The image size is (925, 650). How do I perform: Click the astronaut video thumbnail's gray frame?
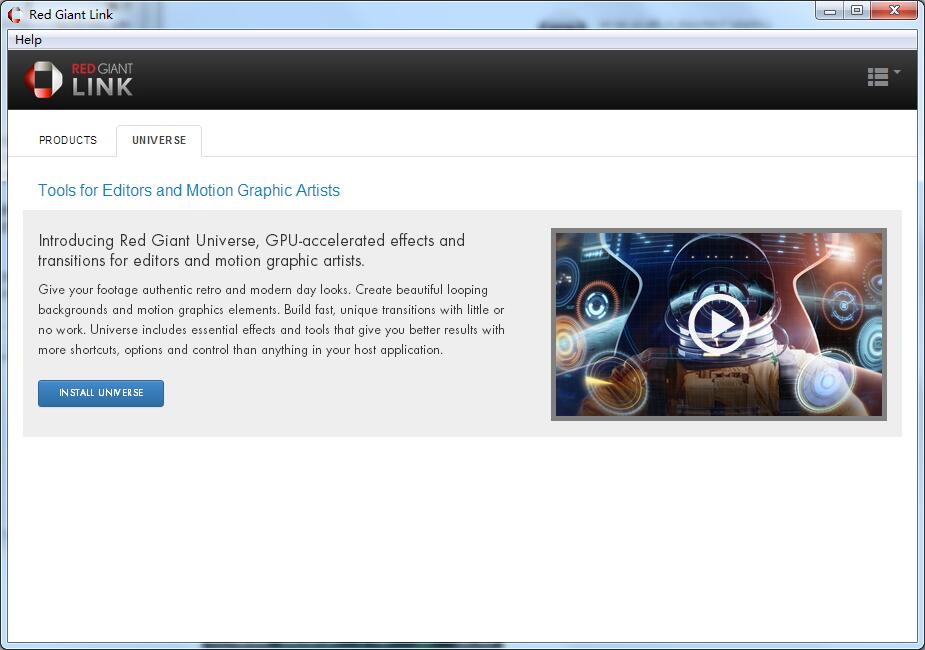point(553,324)
